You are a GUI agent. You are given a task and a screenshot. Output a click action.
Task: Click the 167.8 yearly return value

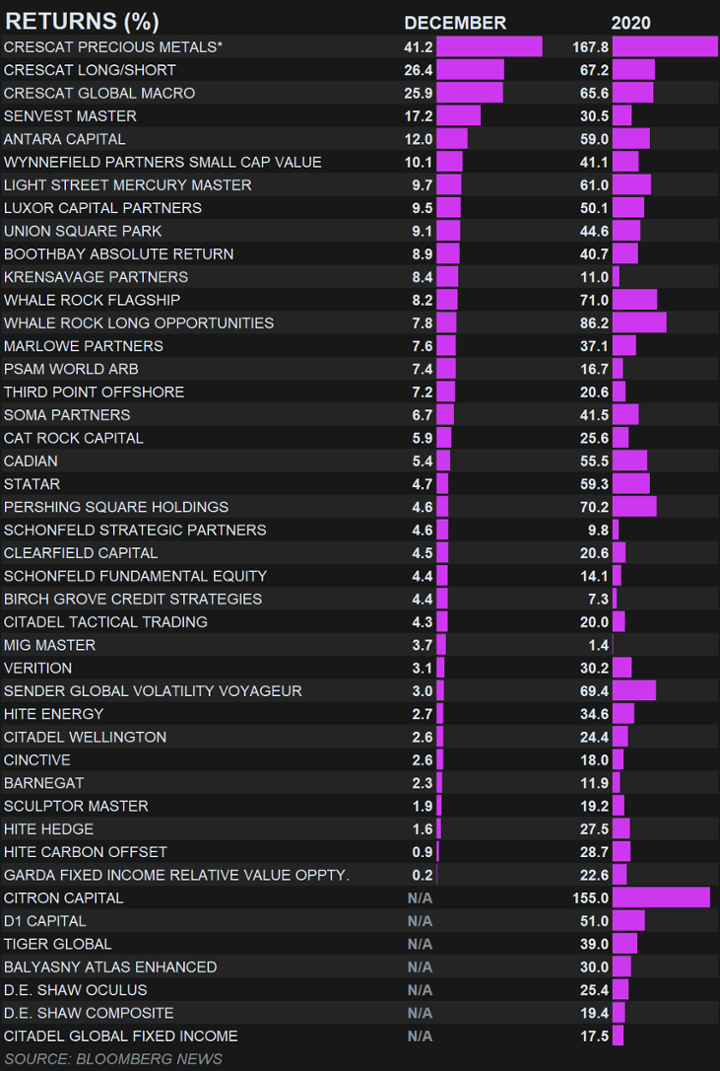[590, 46]
